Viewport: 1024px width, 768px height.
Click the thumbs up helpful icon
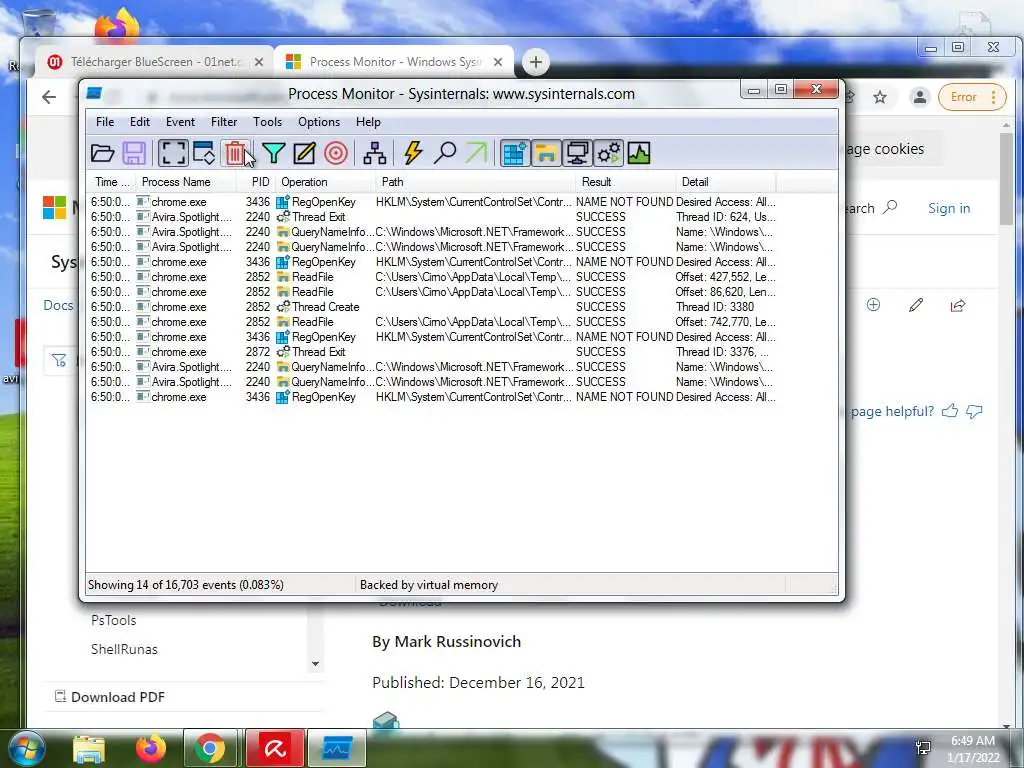[950, 411]
